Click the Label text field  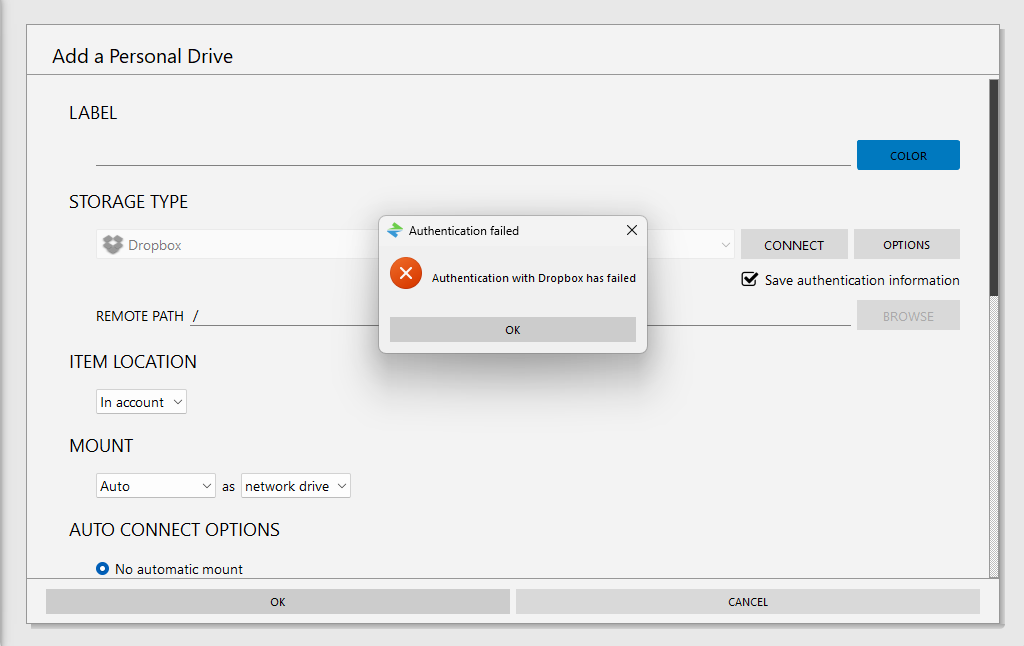(472, 154)
